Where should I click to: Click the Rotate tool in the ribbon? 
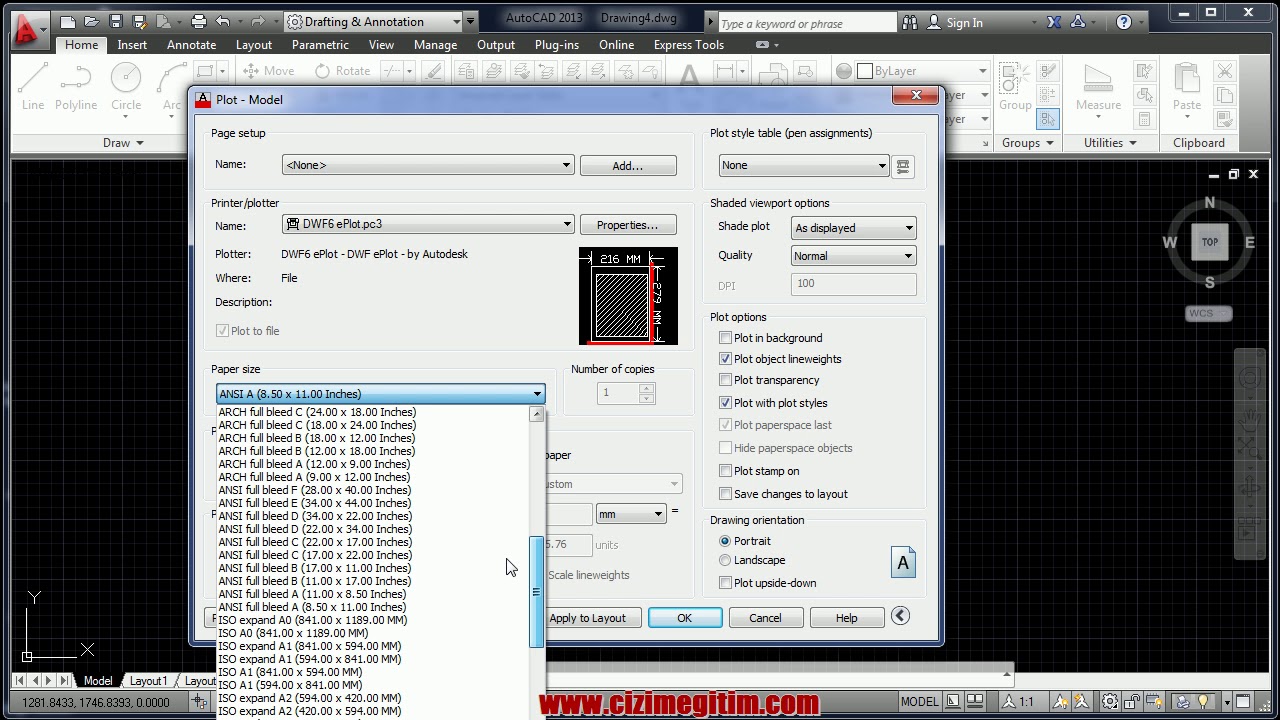(343, 71)
